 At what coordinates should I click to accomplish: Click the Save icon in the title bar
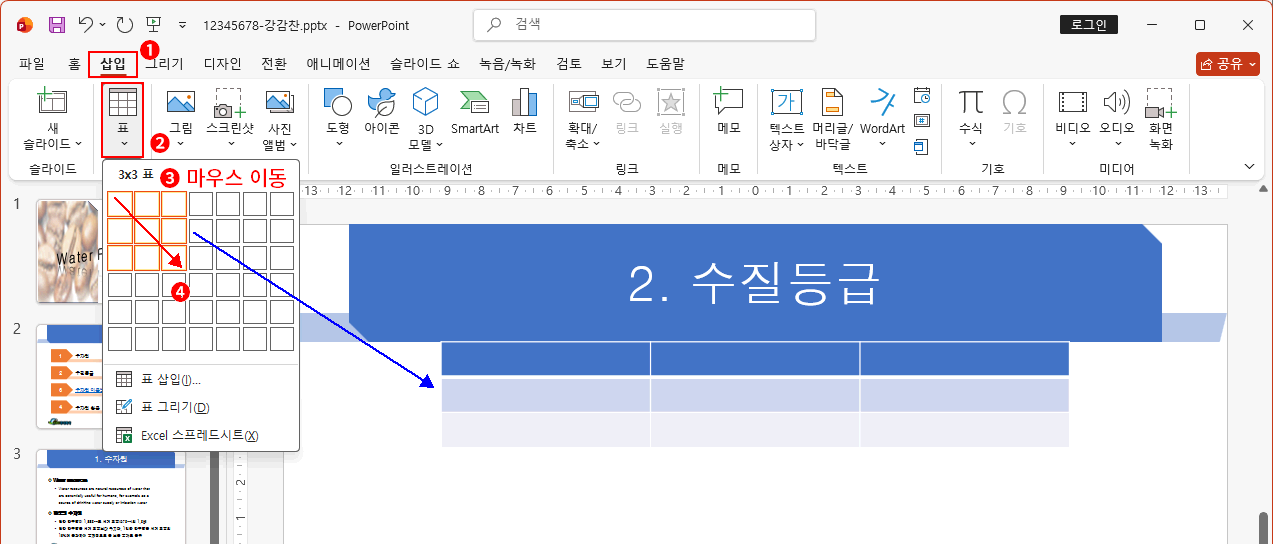click(x=56, y=24)
